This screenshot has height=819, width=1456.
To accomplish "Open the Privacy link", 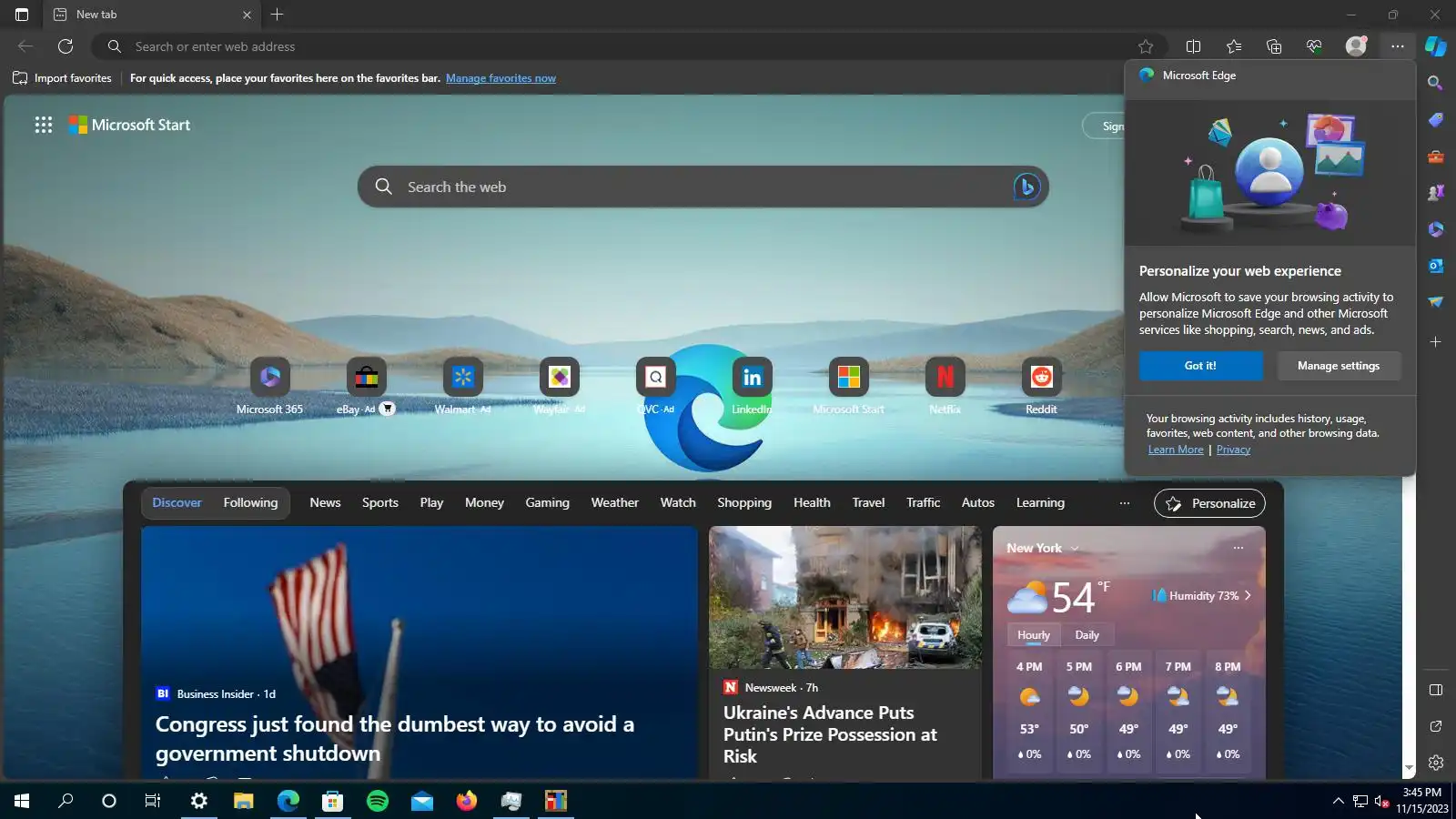I will [1233, 450].
